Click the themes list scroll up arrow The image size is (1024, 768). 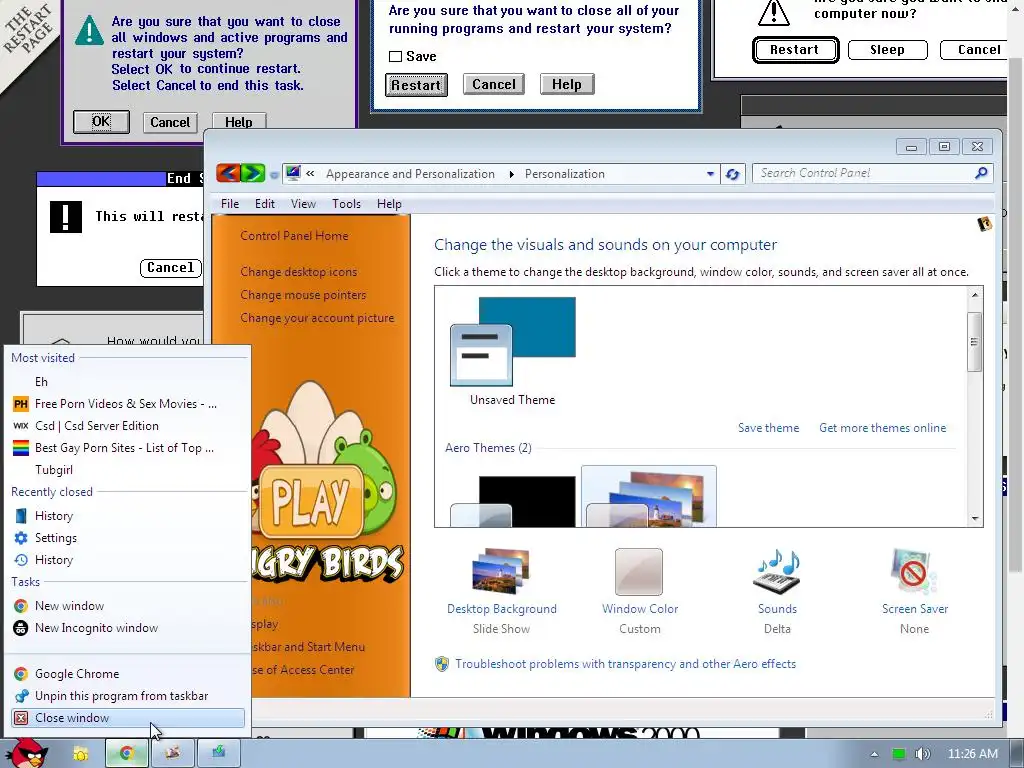975,295
